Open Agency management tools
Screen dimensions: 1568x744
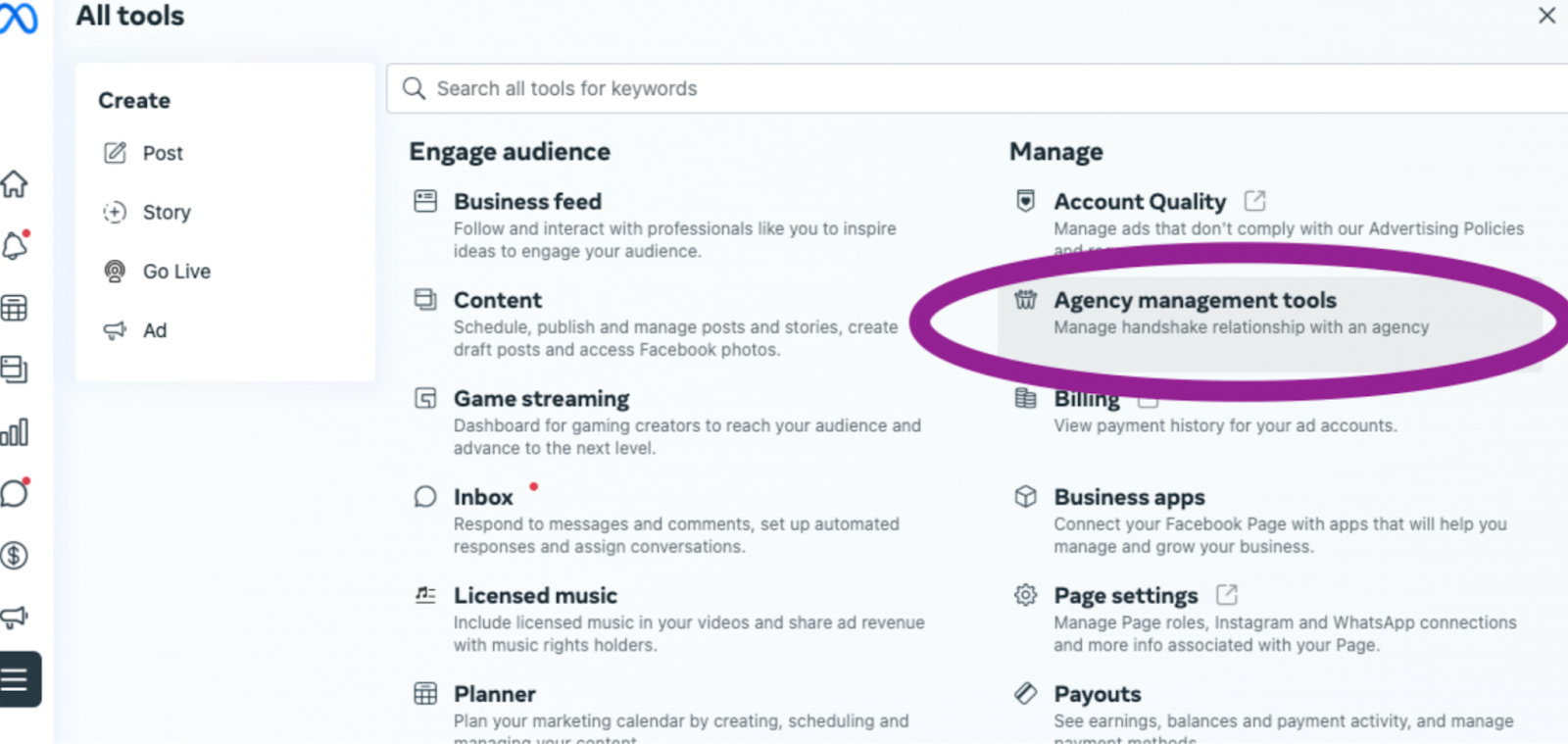click(1195, 300)
